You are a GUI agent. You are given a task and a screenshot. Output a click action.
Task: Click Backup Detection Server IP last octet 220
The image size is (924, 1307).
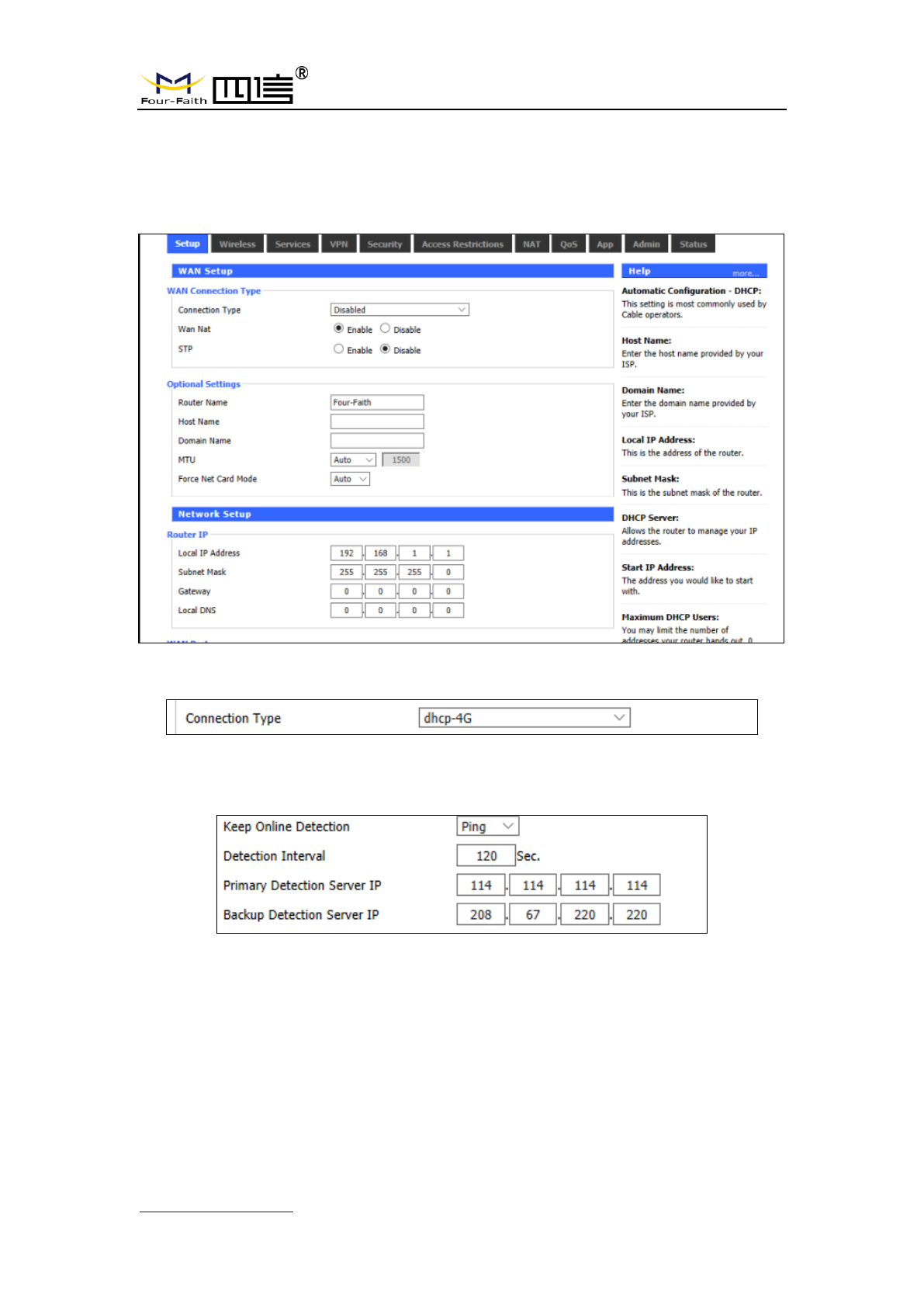tap(637, 914)
